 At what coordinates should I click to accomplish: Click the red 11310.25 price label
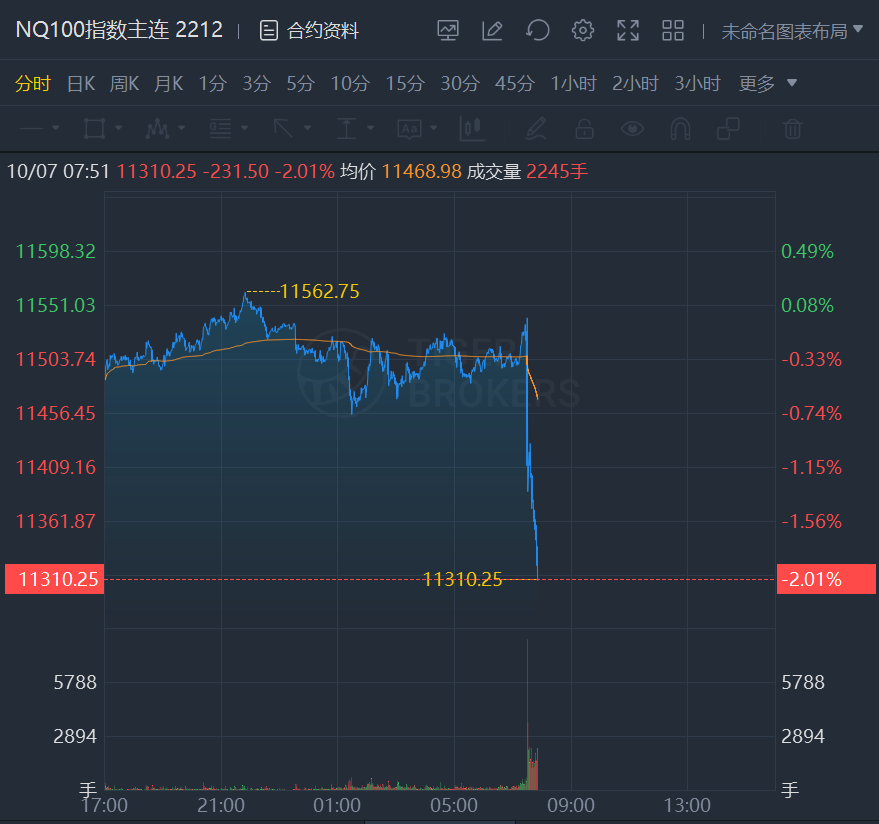pos(54,579)
